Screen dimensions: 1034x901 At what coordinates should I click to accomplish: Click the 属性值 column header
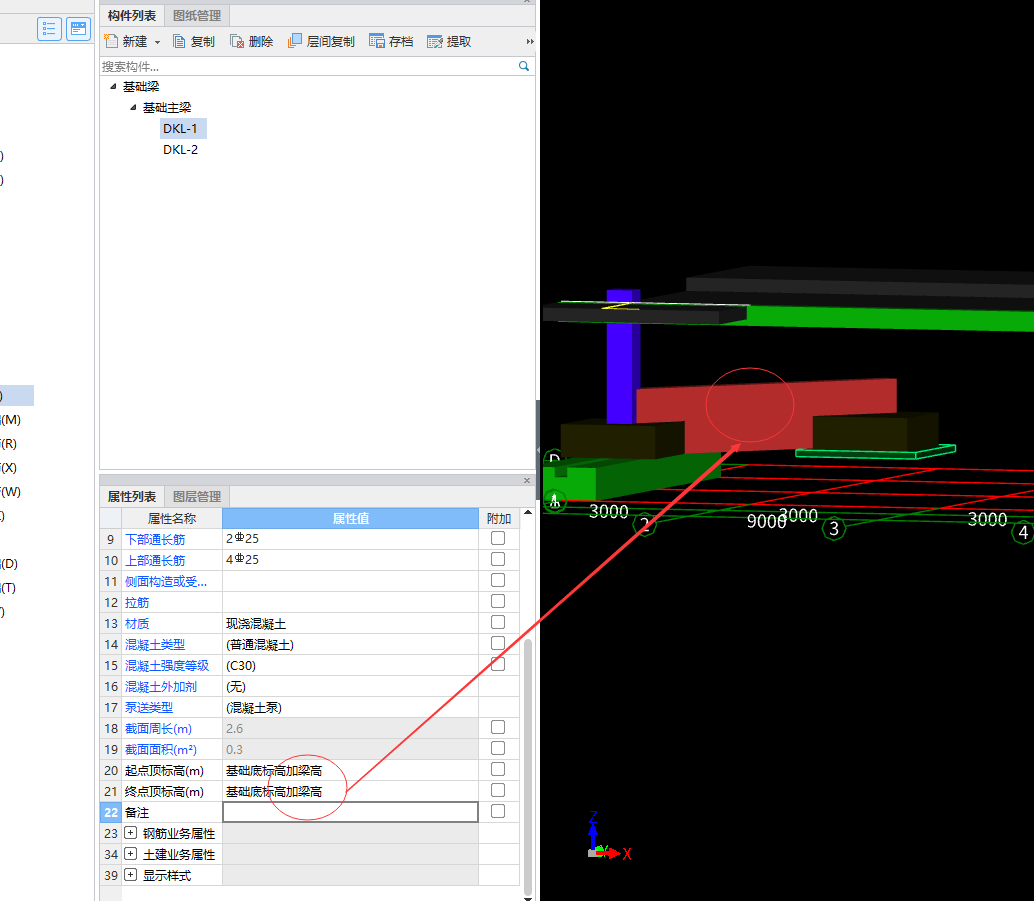350,518
